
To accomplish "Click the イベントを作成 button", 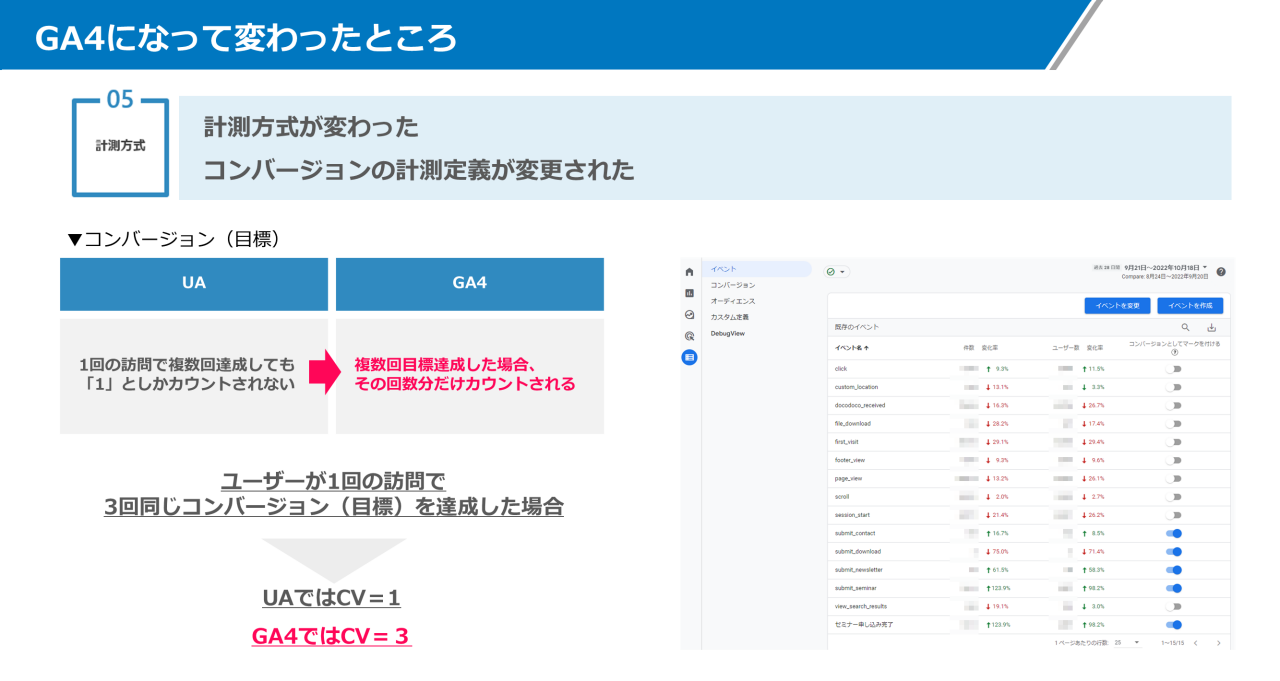I will point(1190,306).
